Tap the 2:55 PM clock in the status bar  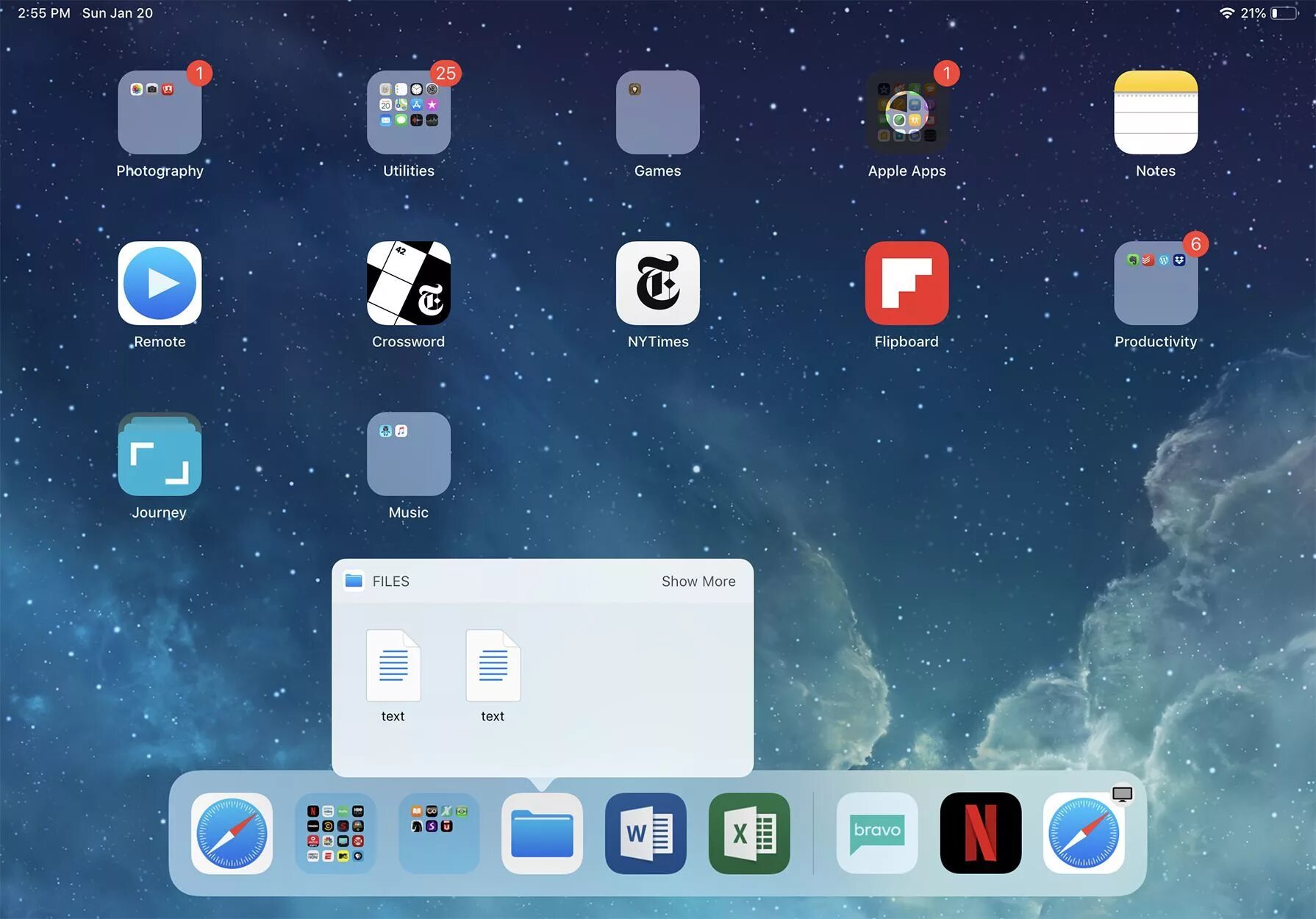coord(44,13)
